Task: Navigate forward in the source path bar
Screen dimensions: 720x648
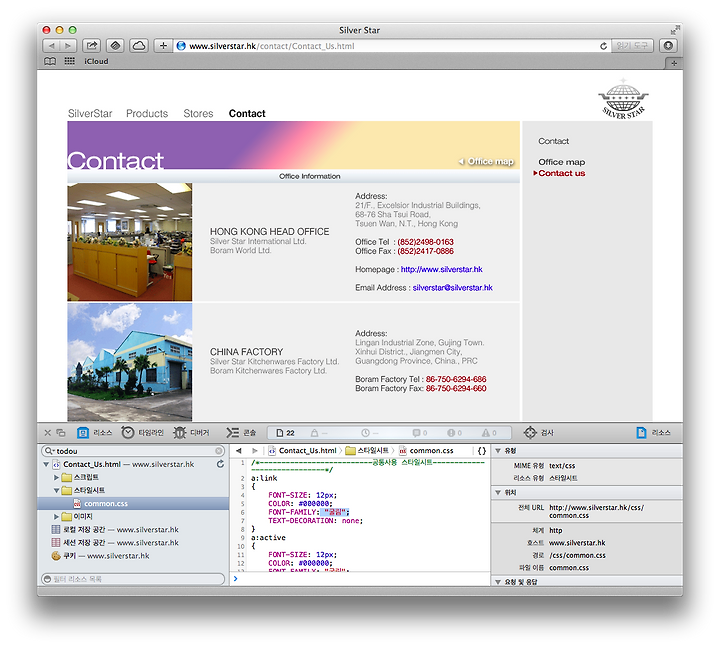Action: (255, 451)
